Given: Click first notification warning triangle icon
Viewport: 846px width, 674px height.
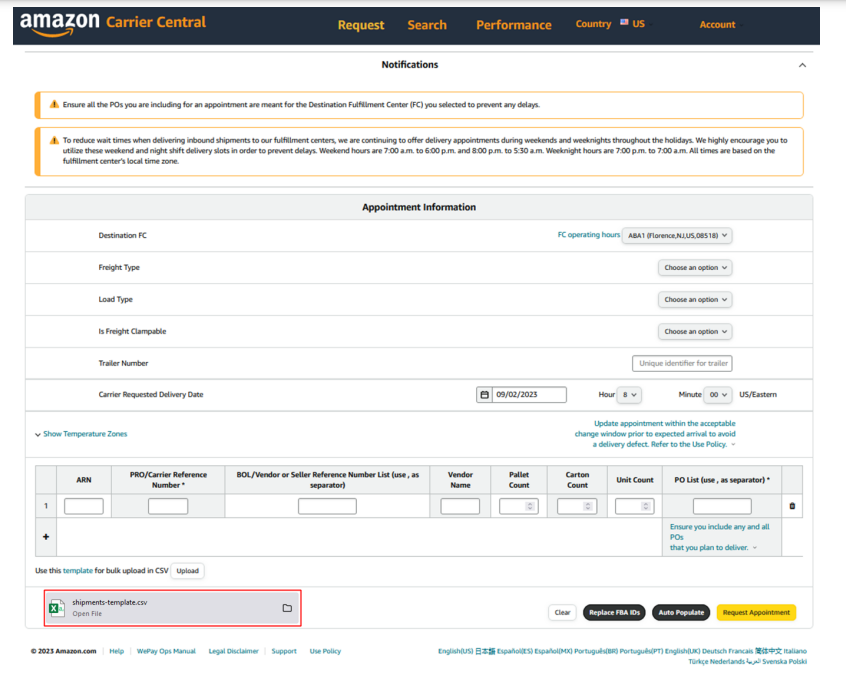Looking at the screenshot, I should [54, 105].
